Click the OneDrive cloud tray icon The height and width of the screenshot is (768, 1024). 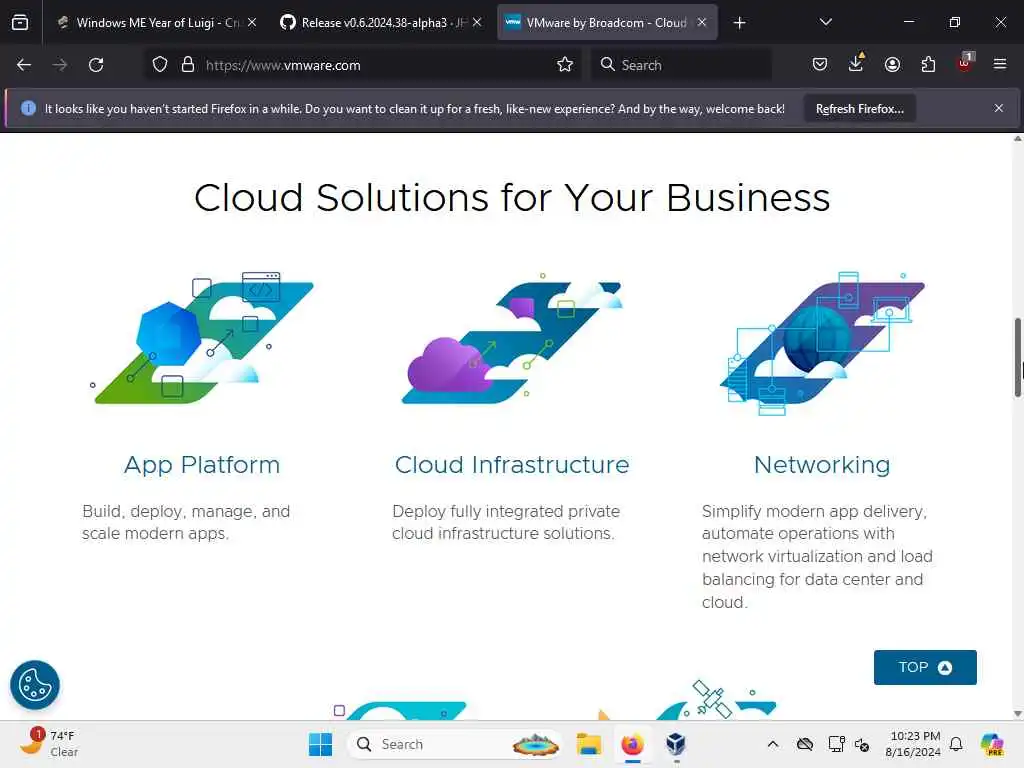tap(805, 744)
